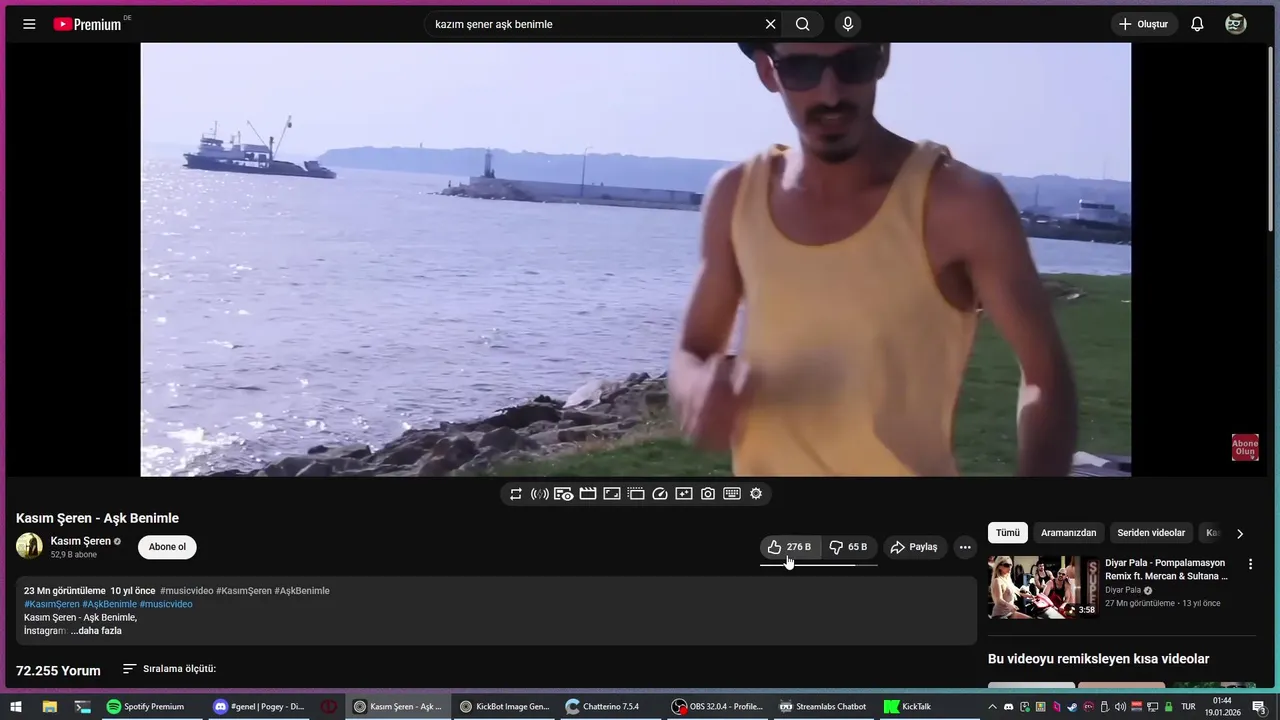Switch to KickBot Image Gen taskbar window
The image size is (1280, 720).
point(506,707)
